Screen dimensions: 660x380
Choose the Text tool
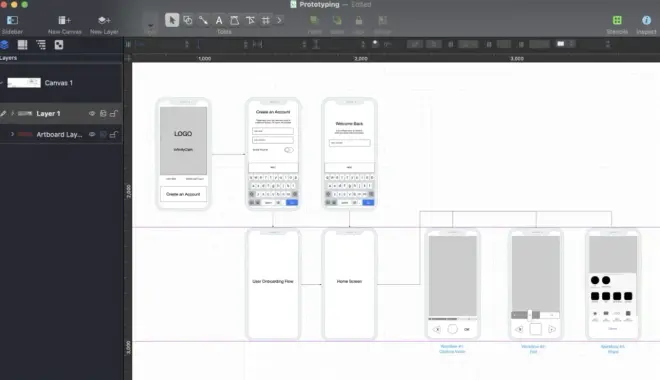click(219, 20)
